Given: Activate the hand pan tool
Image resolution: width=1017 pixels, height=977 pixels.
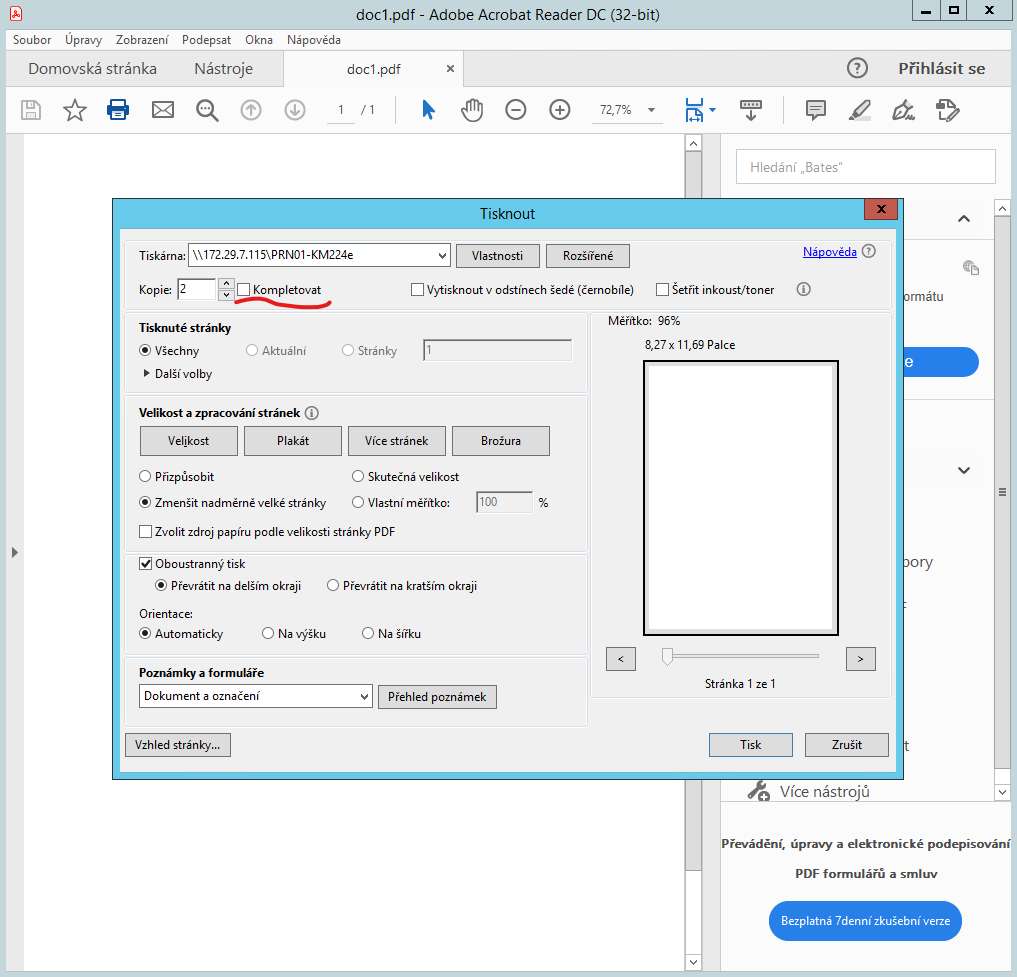Looking at the screenshot, I should (472, 110).
